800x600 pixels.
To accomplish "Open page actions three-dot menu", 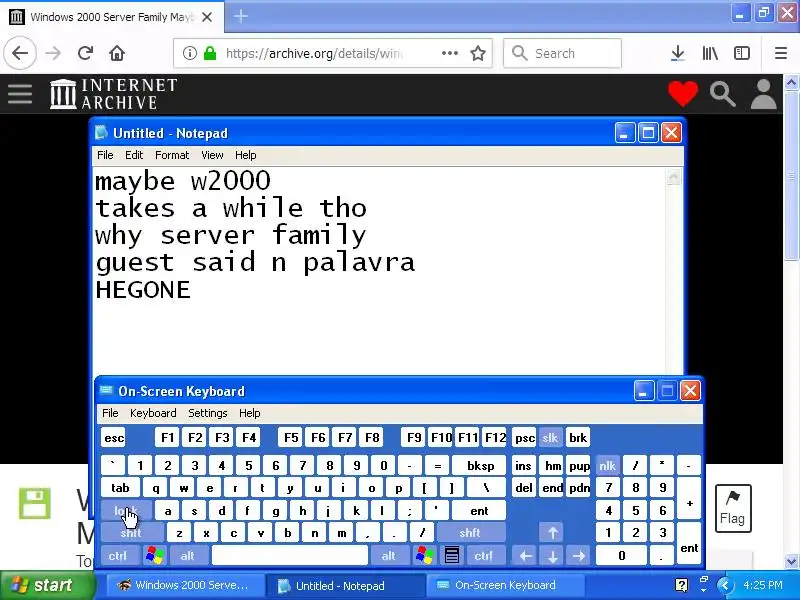I will click(x=449, y=53).
